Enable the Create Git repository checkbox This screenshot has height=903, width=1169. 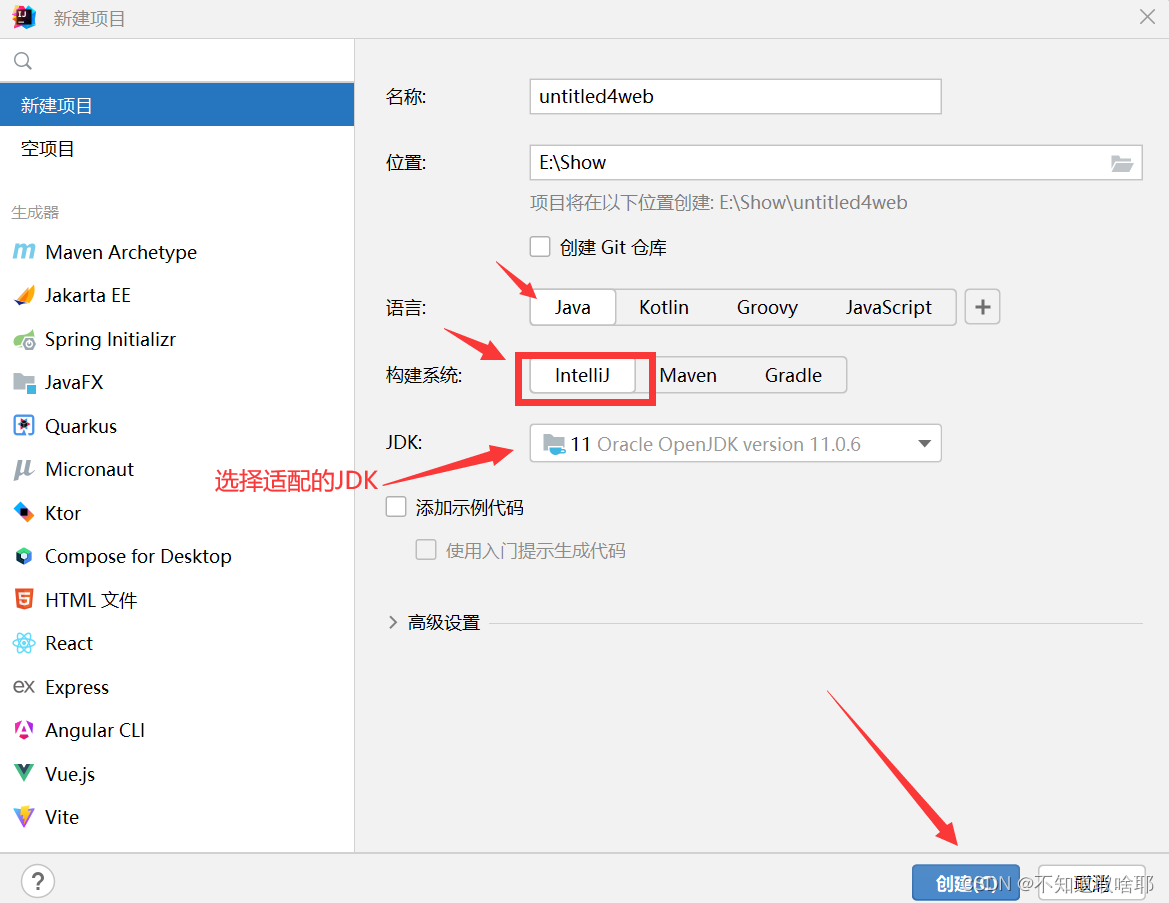(x=540, y=247)
